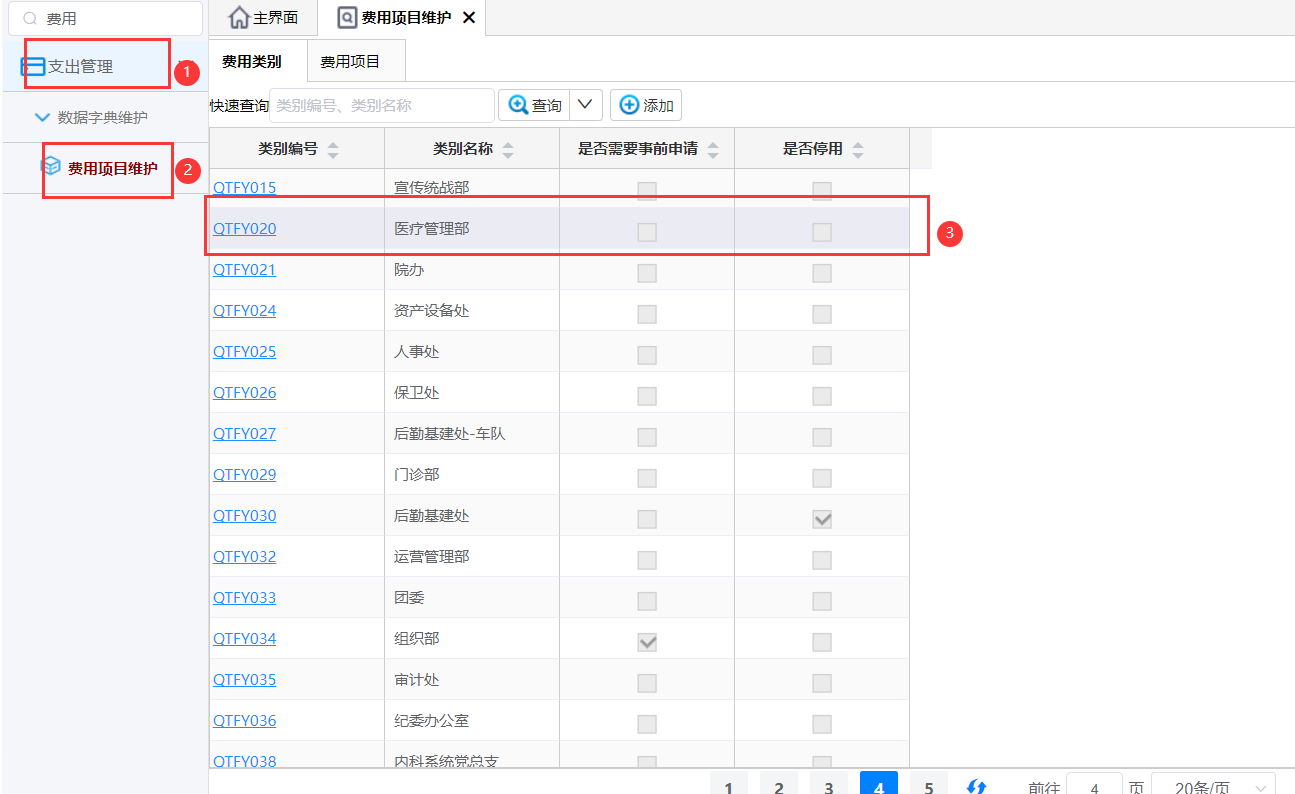Open the QTFY027 link
Image resolution: width=1295 pixels, height=794 pixels.
point(244,434)
